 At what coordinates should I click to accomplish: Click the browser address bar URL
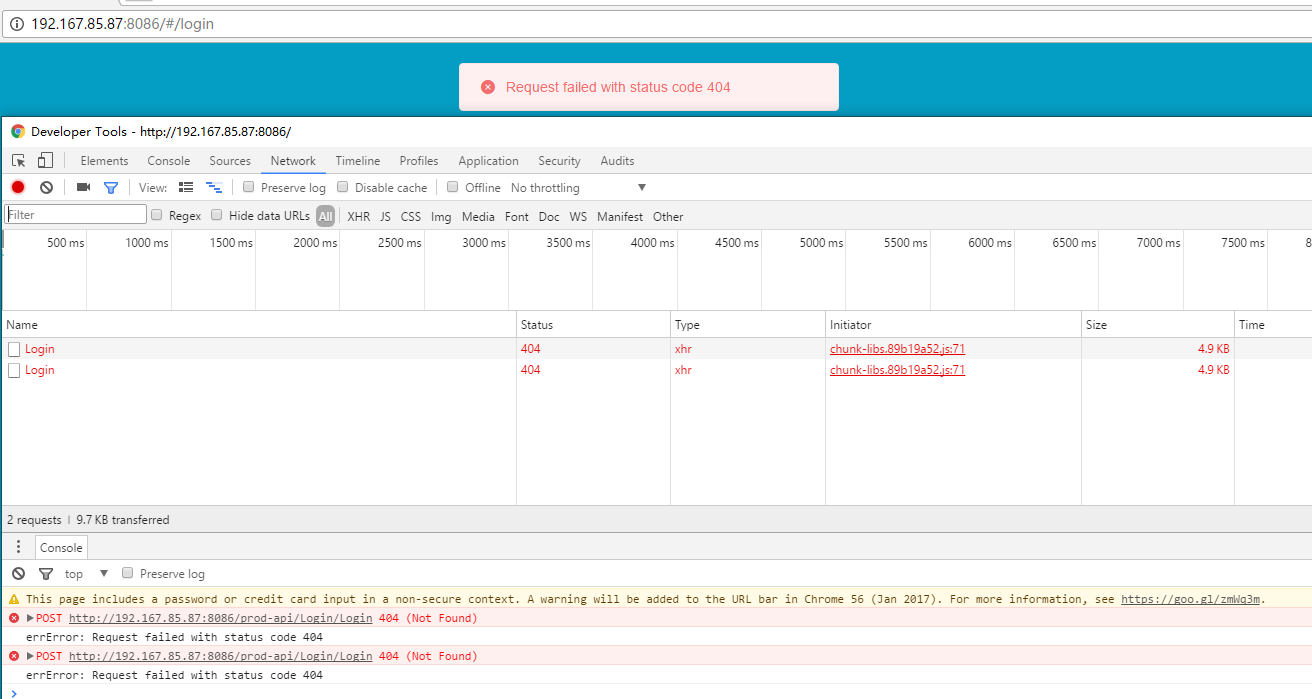point(122,24)
